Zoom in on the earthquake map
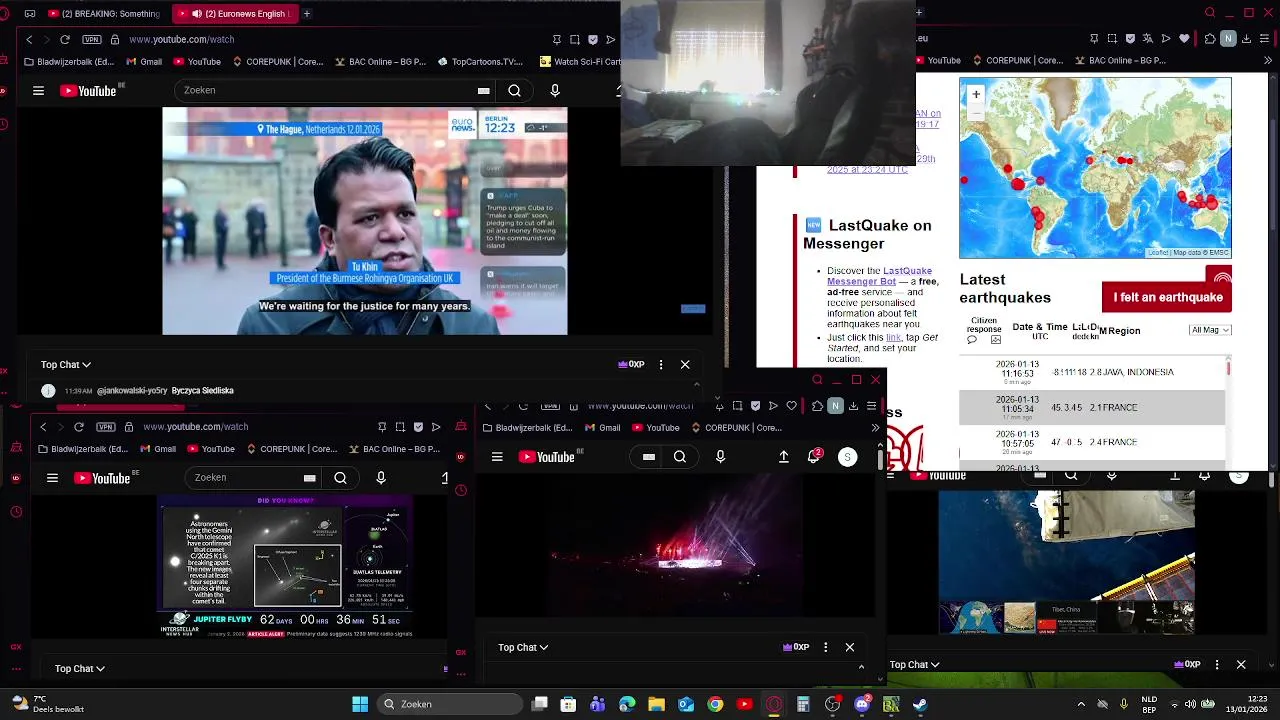1280x720 pixels. (x=976, y=94)
